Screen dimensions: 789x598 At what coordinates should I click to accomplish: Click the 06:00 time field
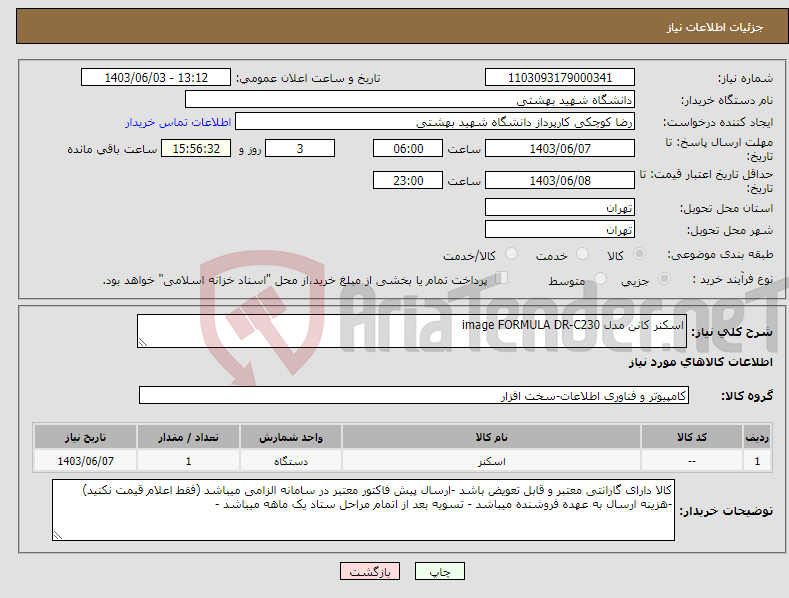click(408, 148)
